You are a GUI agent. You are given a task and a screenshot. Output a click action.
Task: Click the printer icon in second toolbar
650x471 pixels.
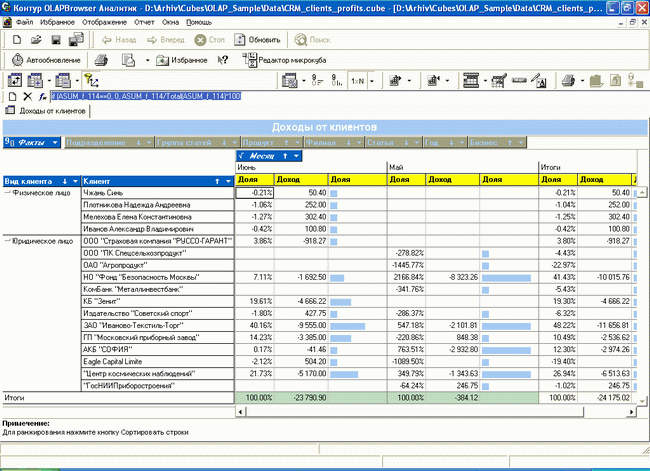coord(101,60)
